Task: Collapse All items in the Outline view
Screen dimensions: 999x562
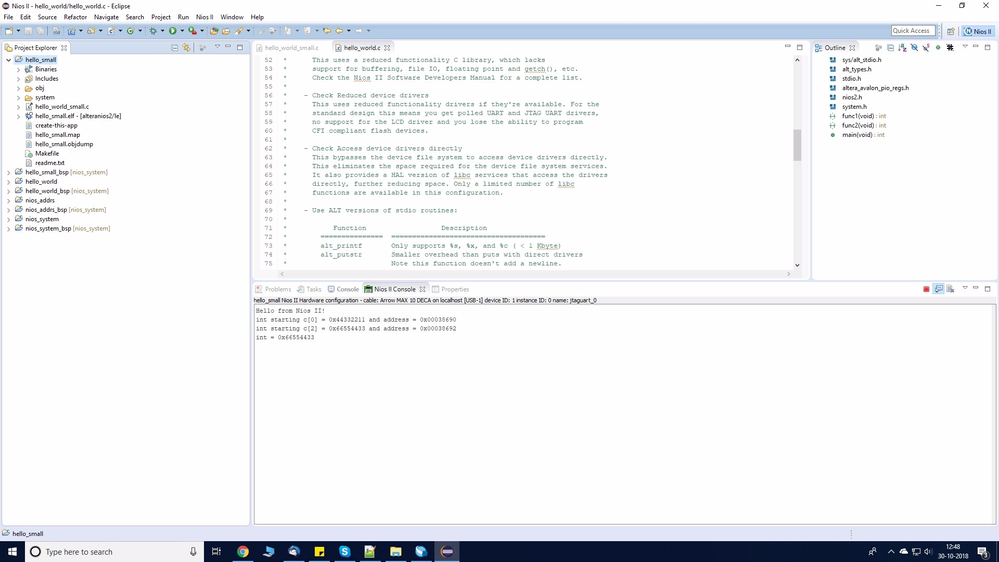Action: pos(890,48)
